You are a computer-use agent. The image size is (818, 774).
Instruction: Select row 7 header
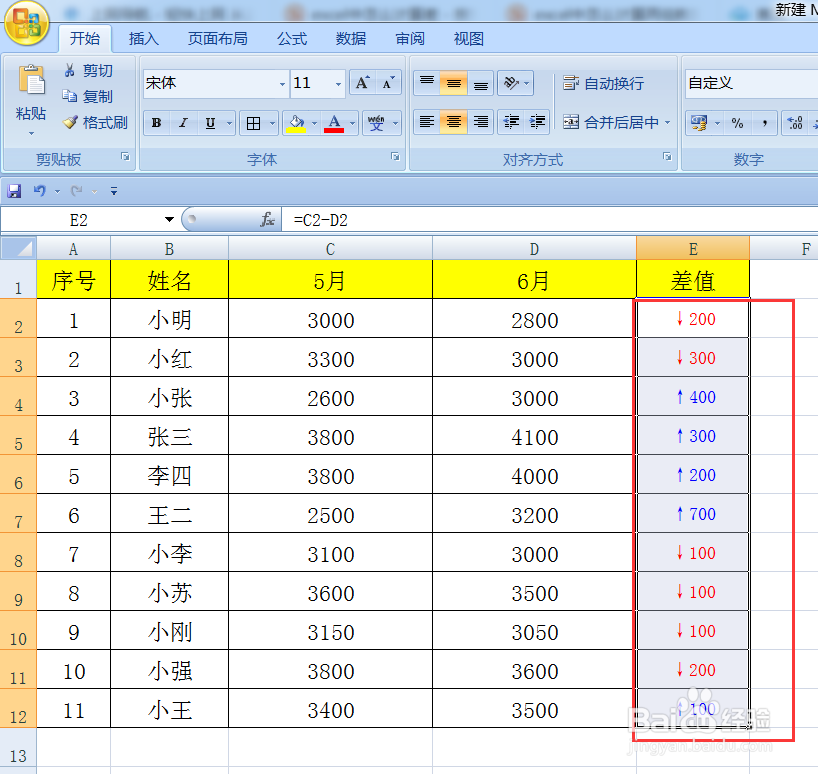click(18, 513)
